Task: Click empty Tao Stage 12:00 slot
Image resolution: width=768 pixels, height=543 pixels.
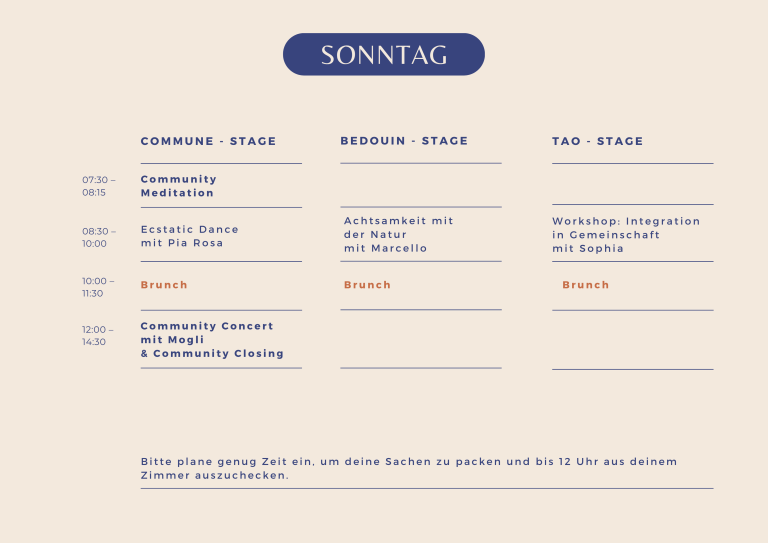Action: coord(632,340)
